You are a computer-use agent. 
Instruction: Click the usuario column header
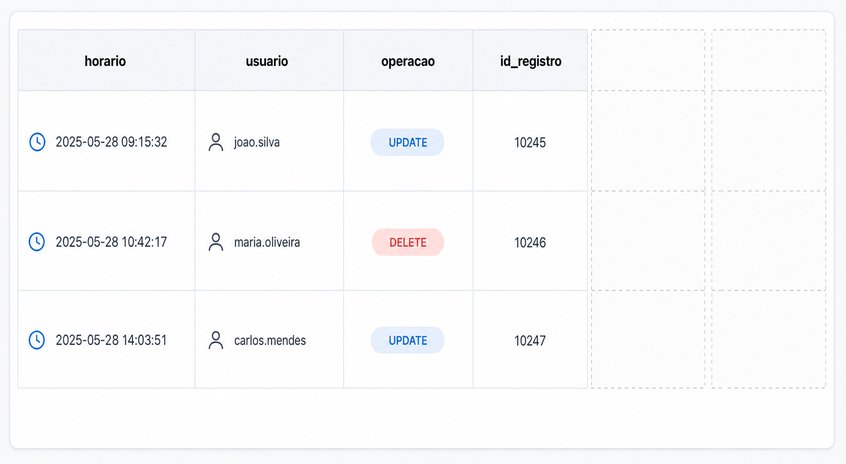269,60
